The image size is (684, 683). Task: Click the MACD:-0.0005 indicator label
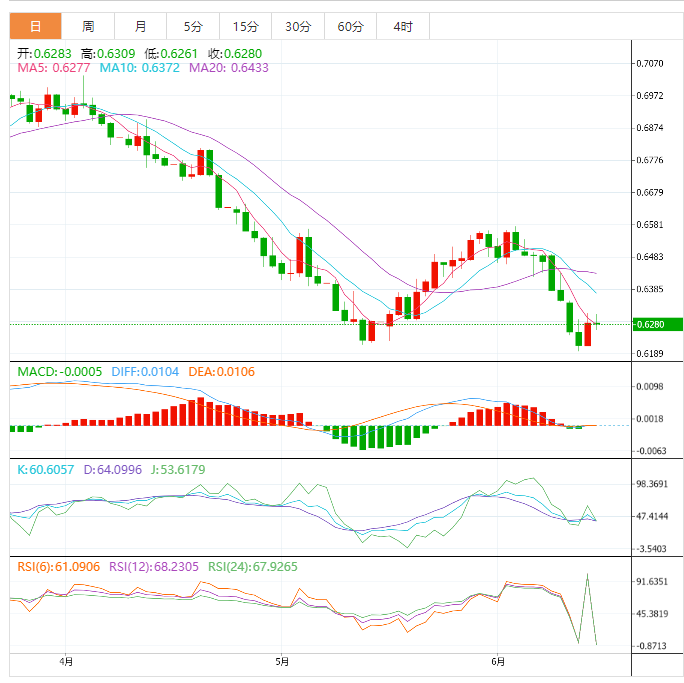point(59,372)
